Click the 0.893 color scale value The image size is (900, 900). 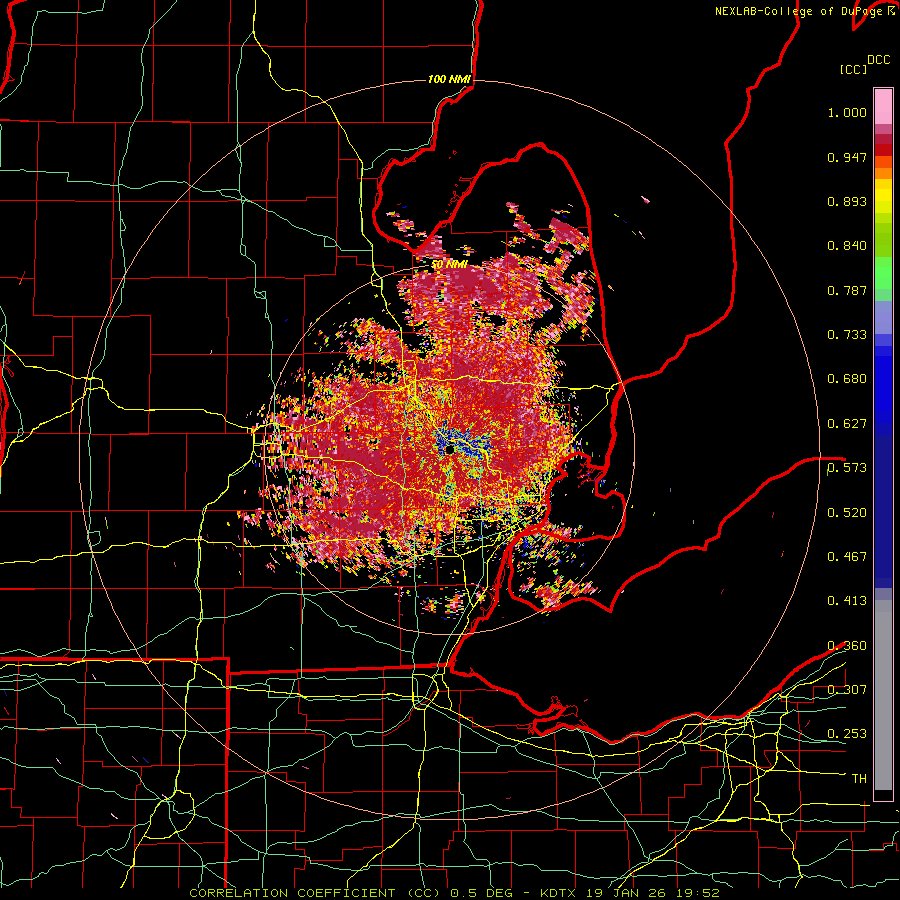(x=847, y=201)
